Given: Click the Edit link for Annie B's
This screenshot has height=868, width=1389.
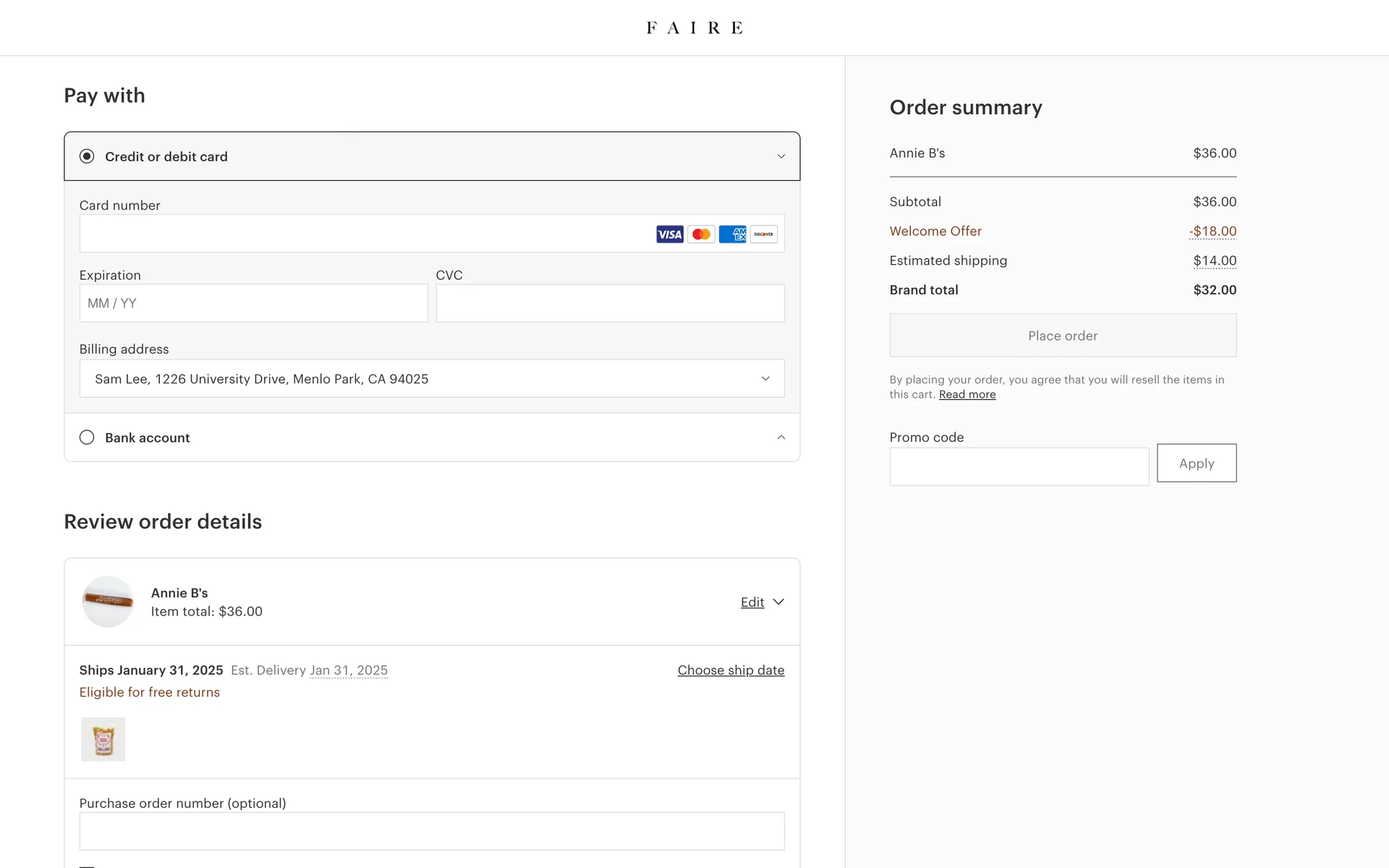Looking at the screenshot, I should pos(752,602).
